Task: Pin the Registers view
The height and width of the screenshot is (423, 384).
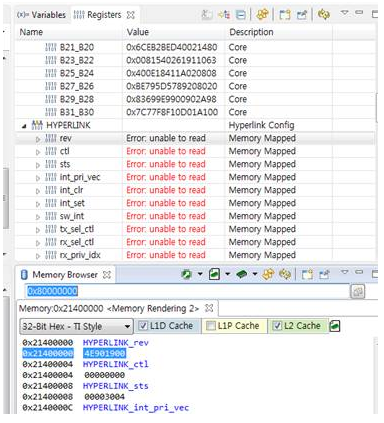Action: pos(302,15)
